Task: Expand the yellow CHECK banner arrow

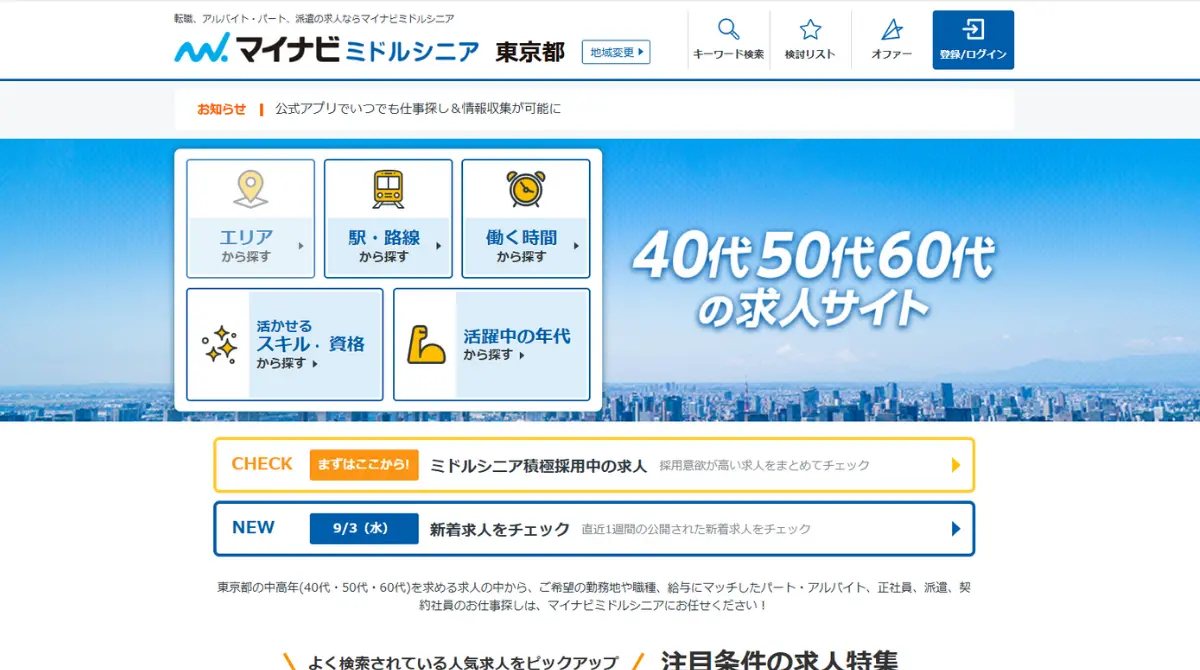Action: click(955, 464)
